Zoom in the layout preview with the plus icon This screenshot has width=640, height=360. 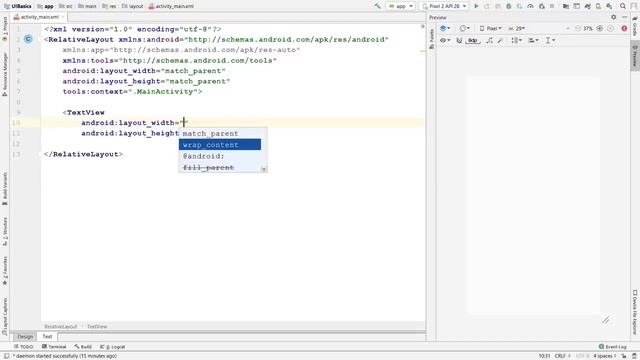point(600,29)
